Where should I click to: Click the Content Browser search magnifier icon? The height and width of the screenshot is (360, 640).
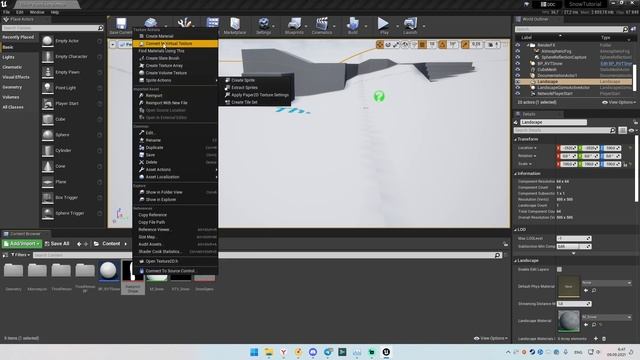(497, 255)
